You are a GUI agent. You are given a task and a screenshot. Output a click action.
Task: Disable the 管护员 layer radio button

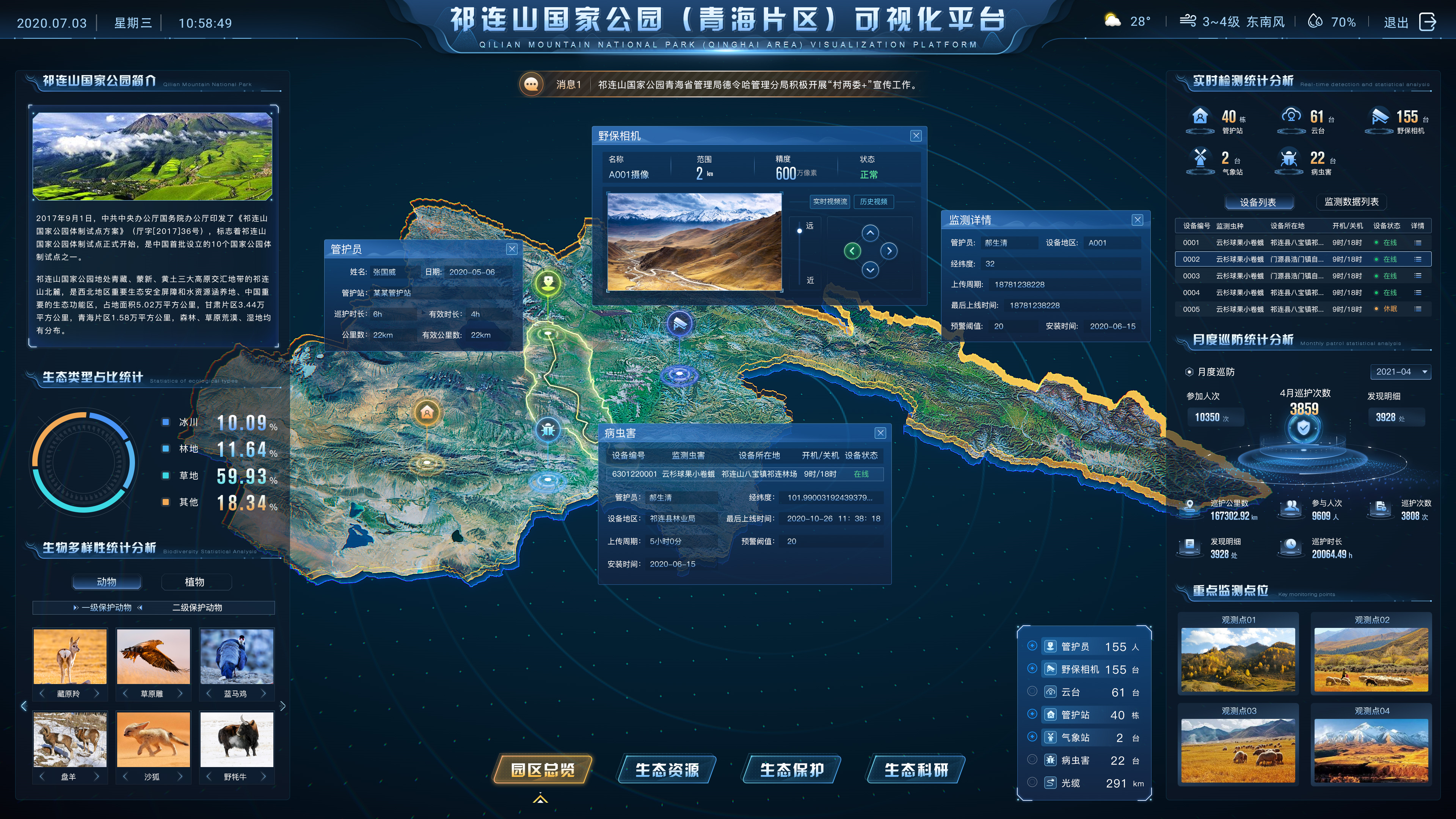pos(1032,645)
